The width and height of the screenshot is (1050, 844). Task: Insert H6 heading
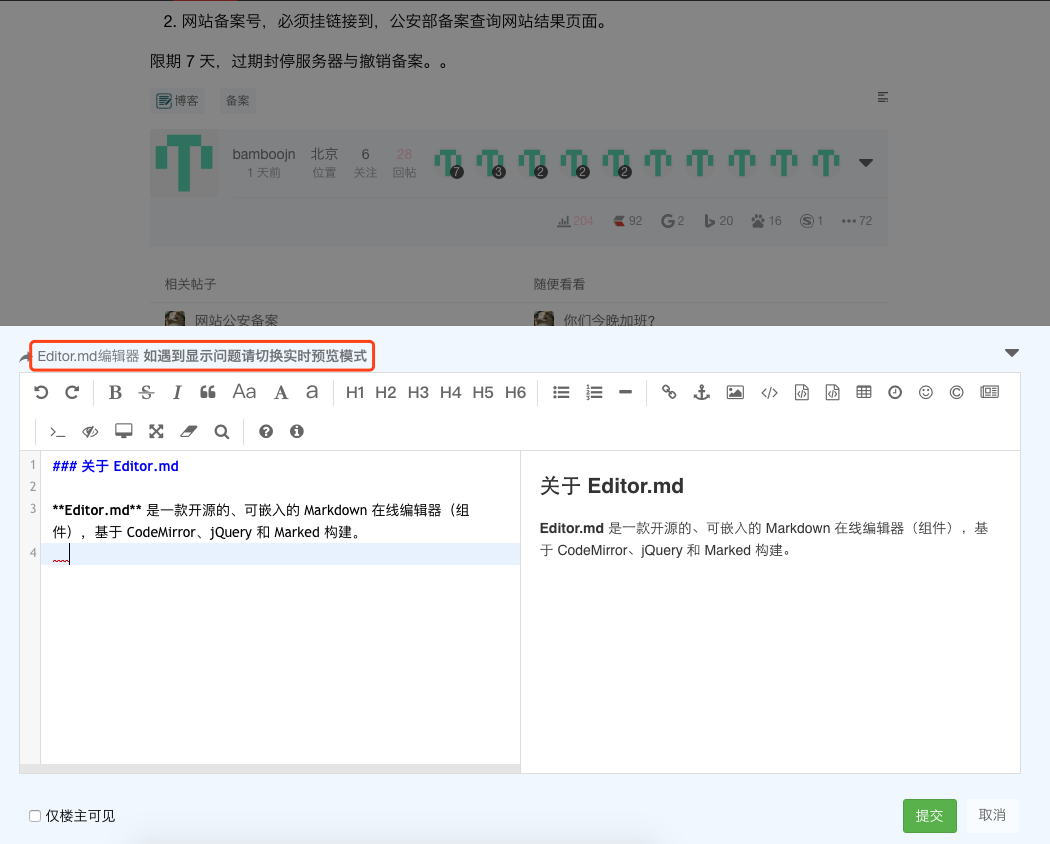pos(516,393)
